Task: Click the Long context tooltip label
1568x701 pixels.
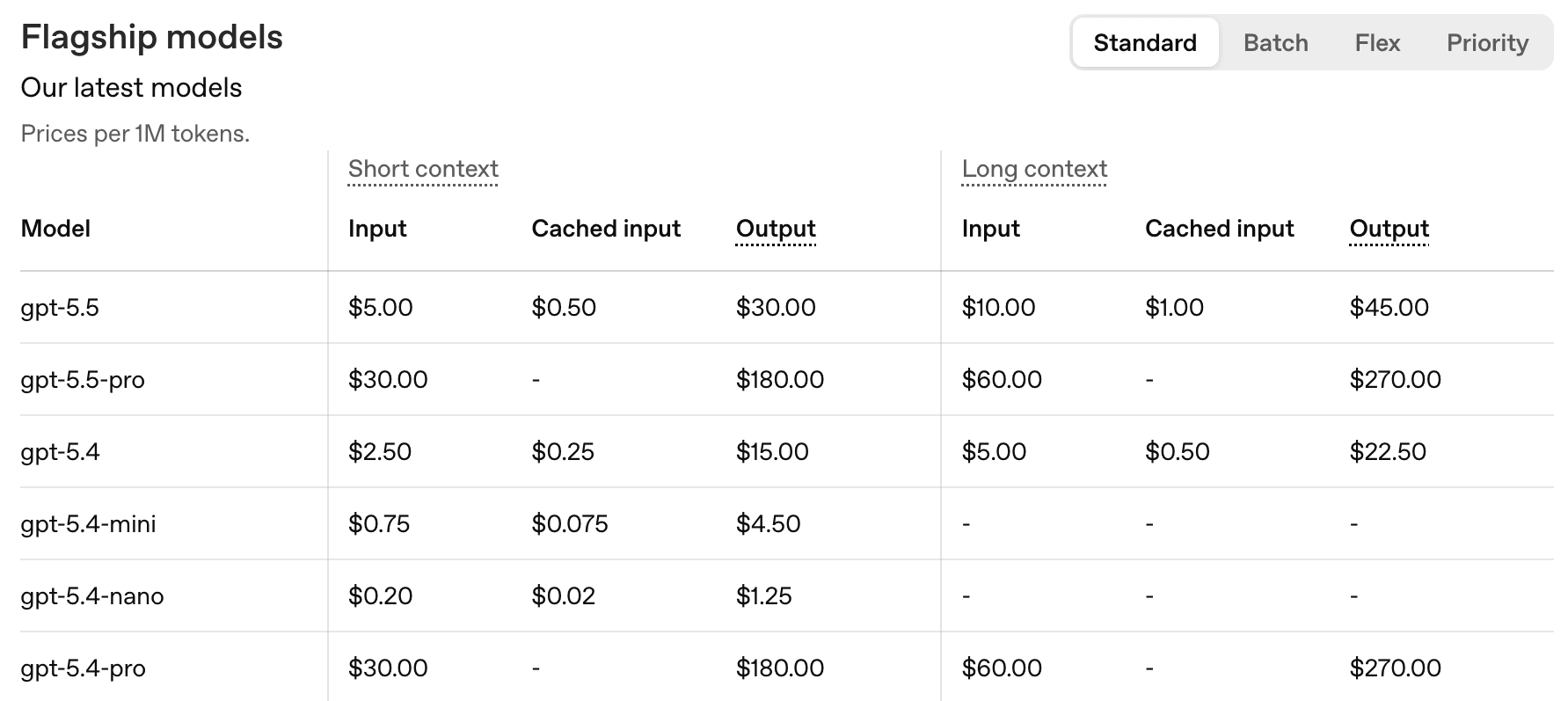Action: tap(1034, 168)
